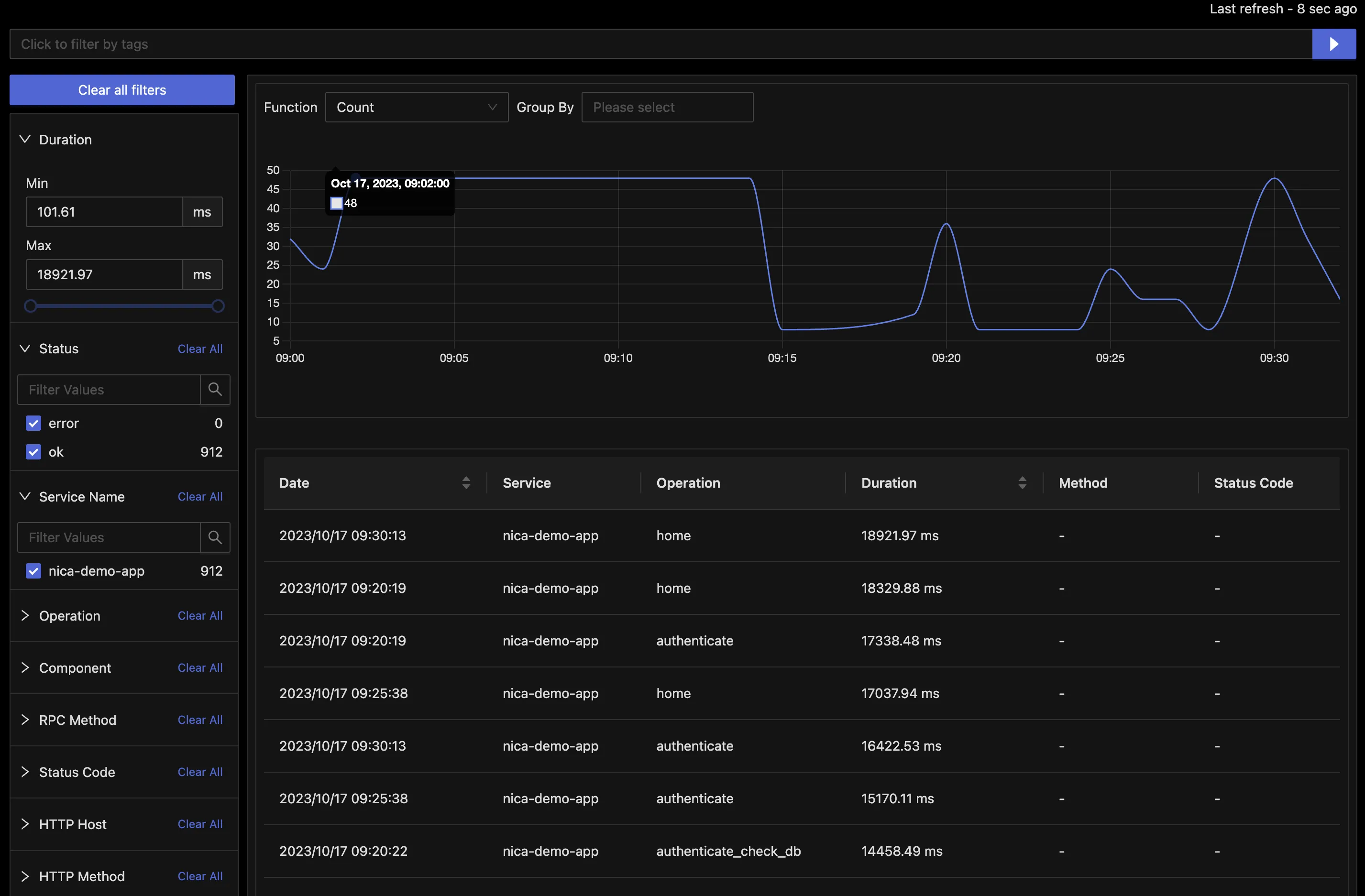Focus the filter by tags input
The image size is (1365, 896).
660,44
